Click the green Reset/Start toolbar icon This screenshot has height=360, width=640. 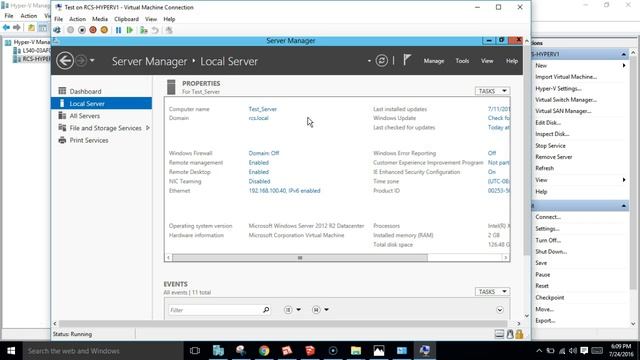[x=130, y=30]
